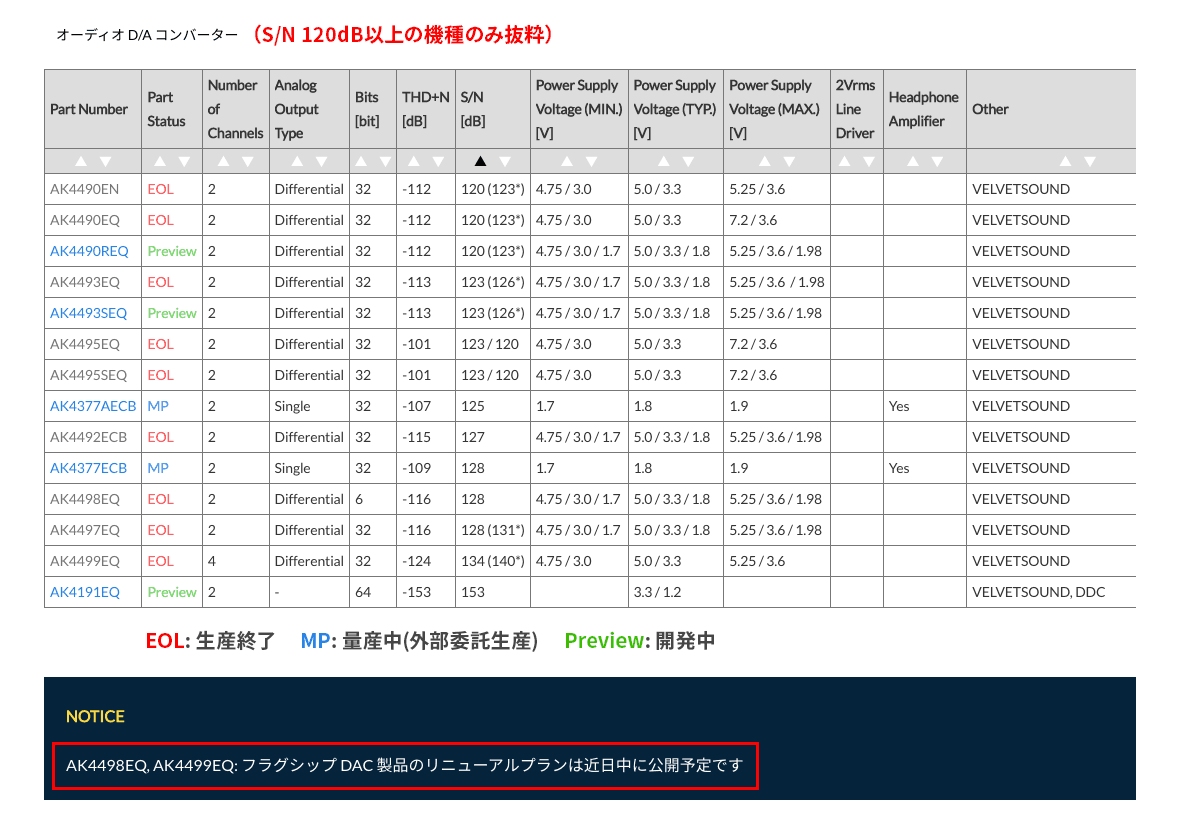Sort Power Supply Voltage (MIN.) descending

point(592,161)
